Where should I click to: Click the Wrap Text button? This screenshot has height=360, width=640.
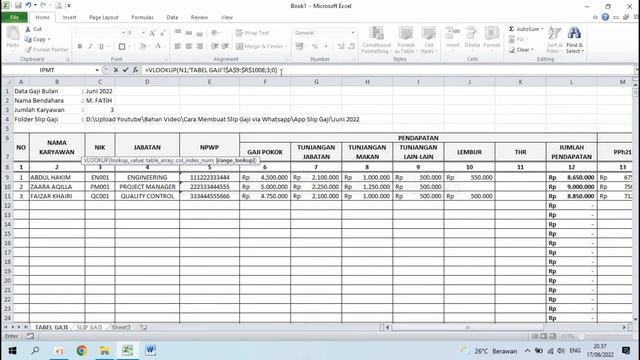(x=252, y=33)
